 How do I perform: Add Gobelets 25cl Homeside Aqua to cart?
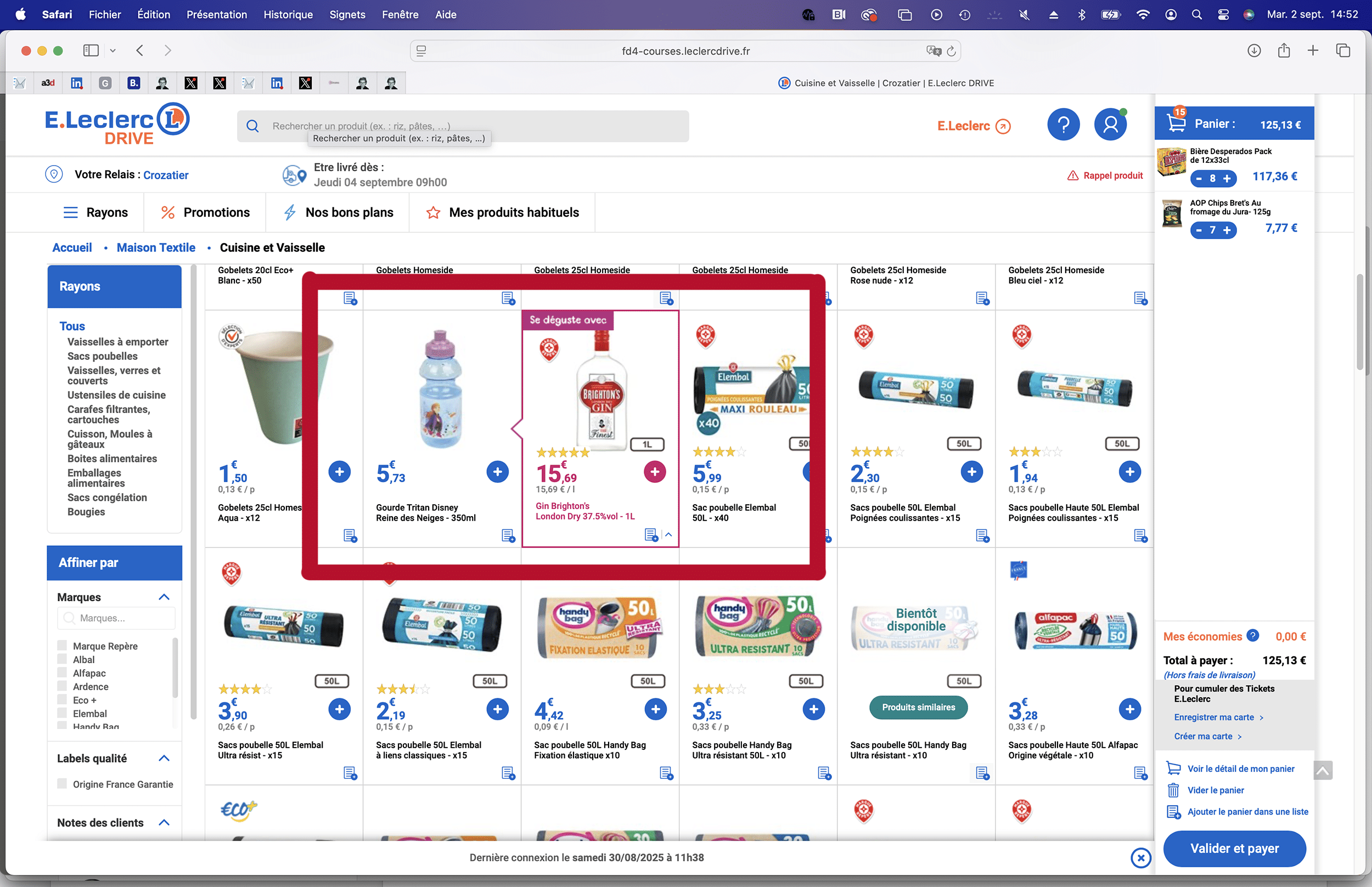point(339,472)
